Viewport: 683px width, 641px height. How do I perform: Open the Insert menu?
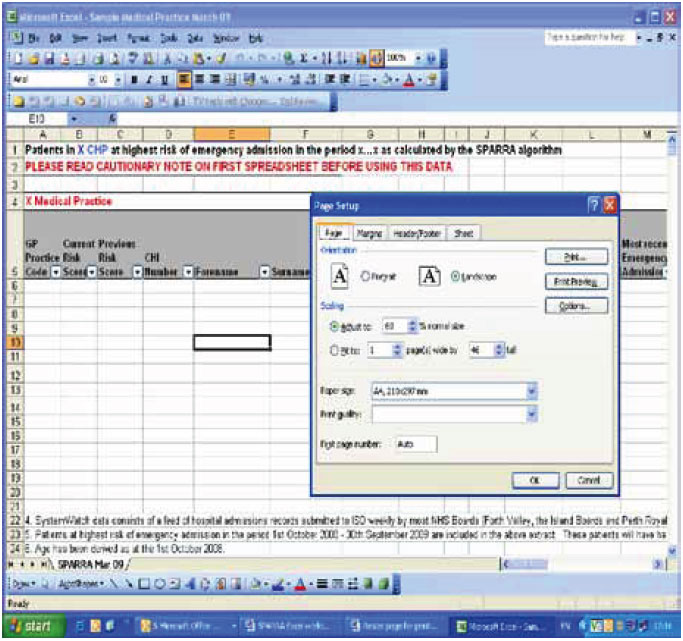pos(107,38)
